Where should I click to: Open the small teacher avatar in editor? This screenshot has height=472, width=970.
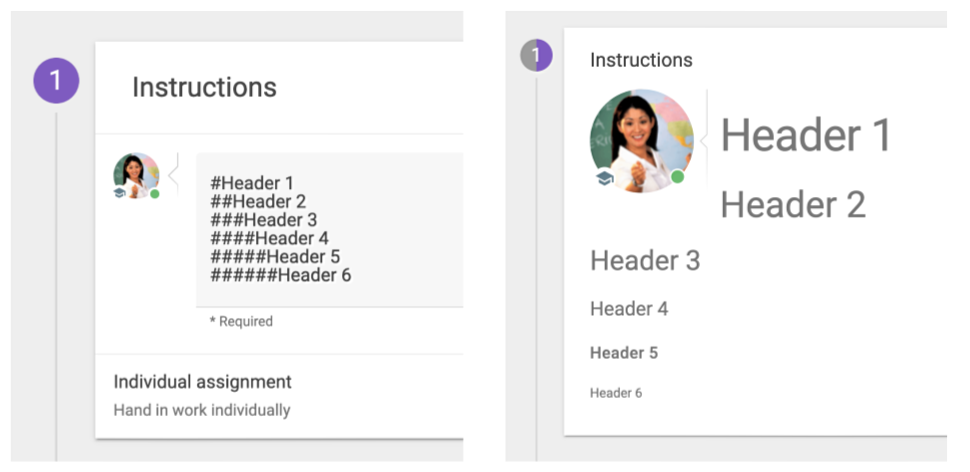136,176
